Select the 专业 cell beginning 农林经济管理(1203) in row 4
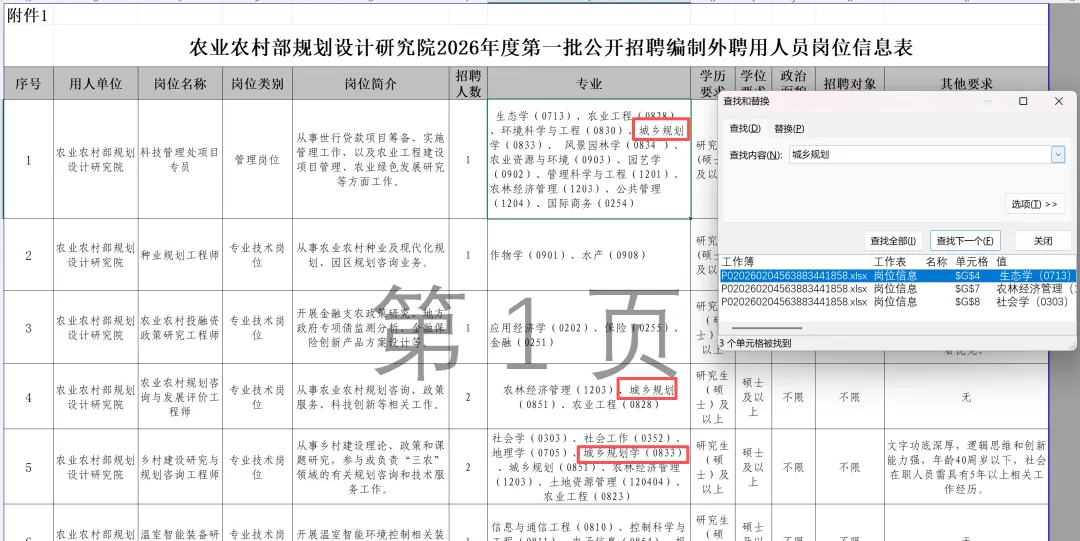 589,397
